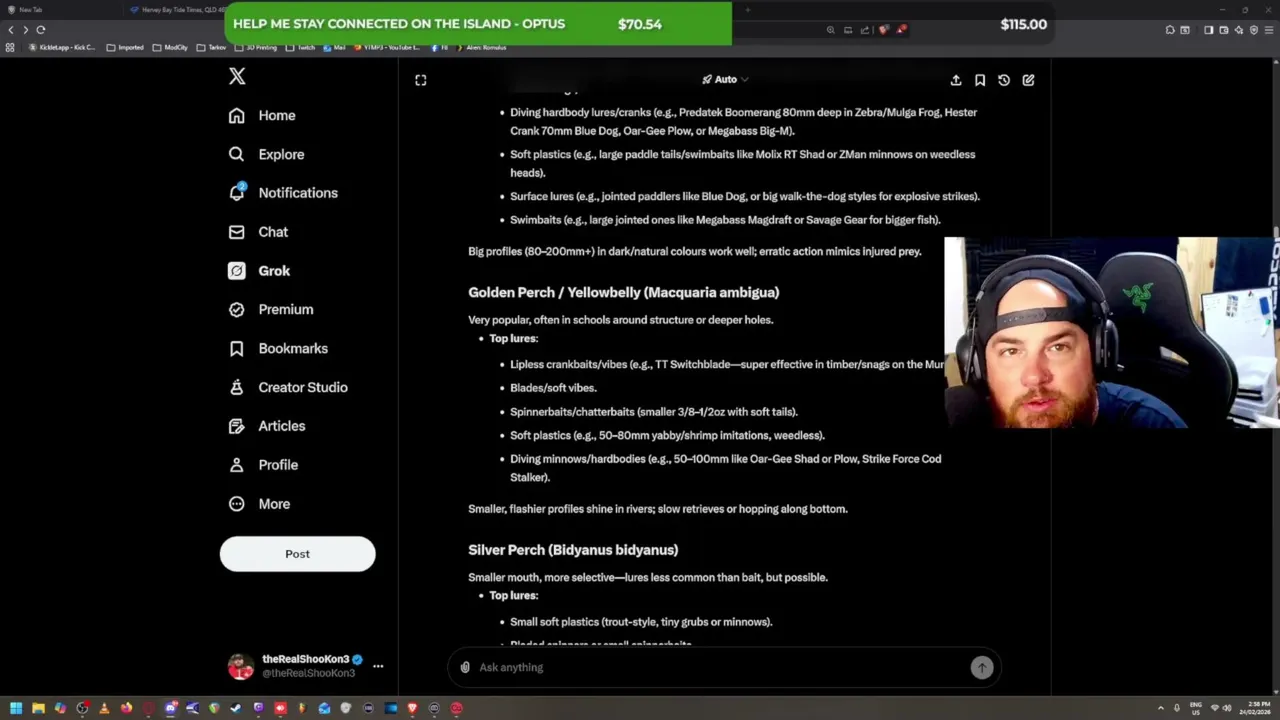Open the Home page
Image resolution: width=1280 pixels, height=720 pixels.
(262, 115)
